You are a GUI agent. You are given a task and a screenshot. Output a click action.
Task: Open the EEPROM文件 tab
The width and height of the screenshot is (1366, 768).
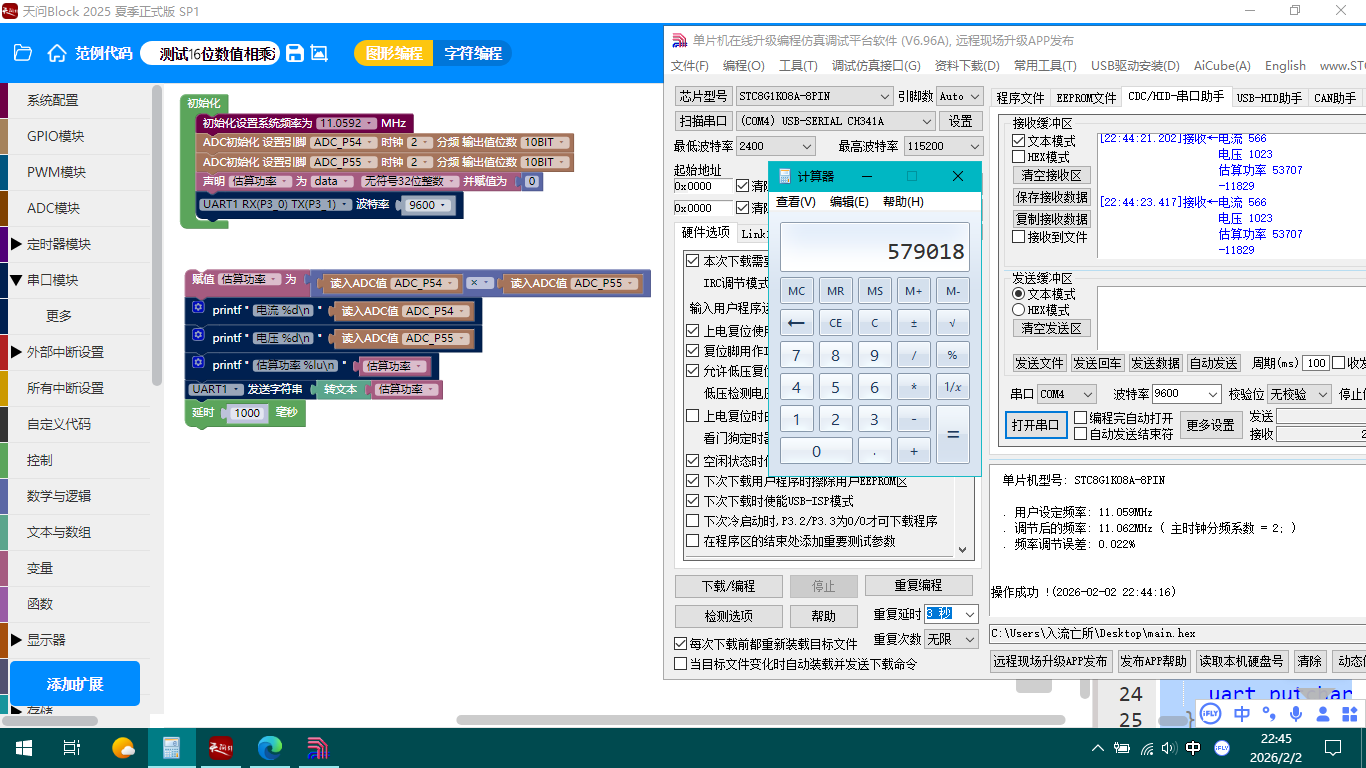(1086, 98)
